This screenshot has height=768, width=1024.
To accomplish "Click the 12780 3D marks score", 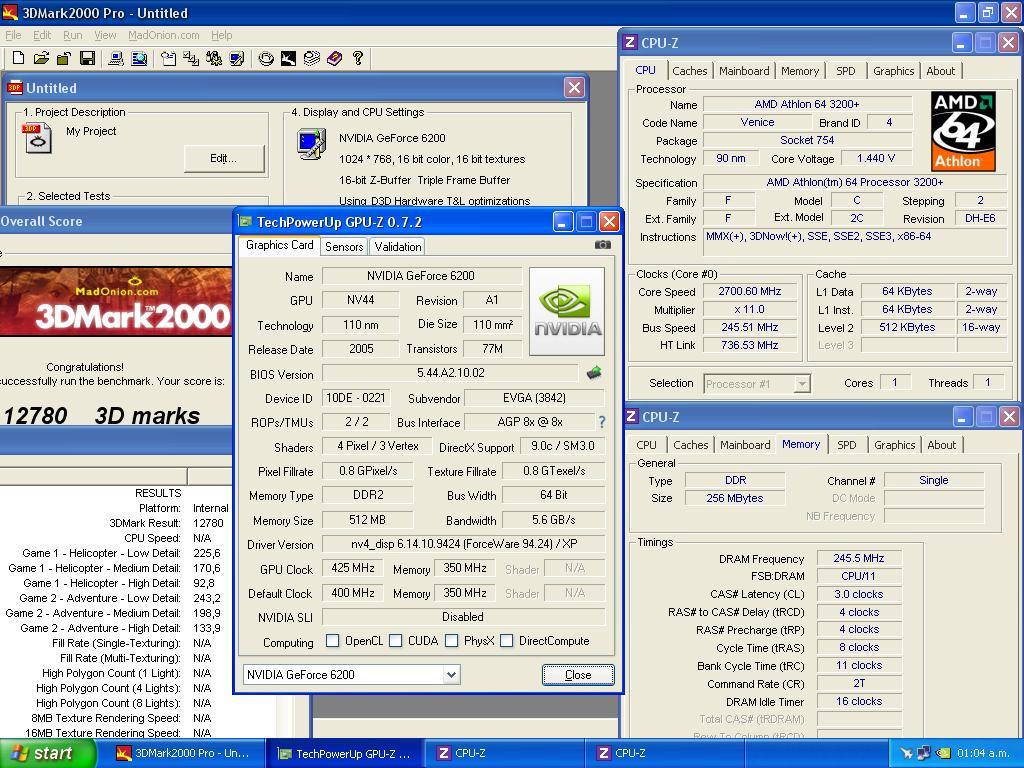I will click(101, 416).
